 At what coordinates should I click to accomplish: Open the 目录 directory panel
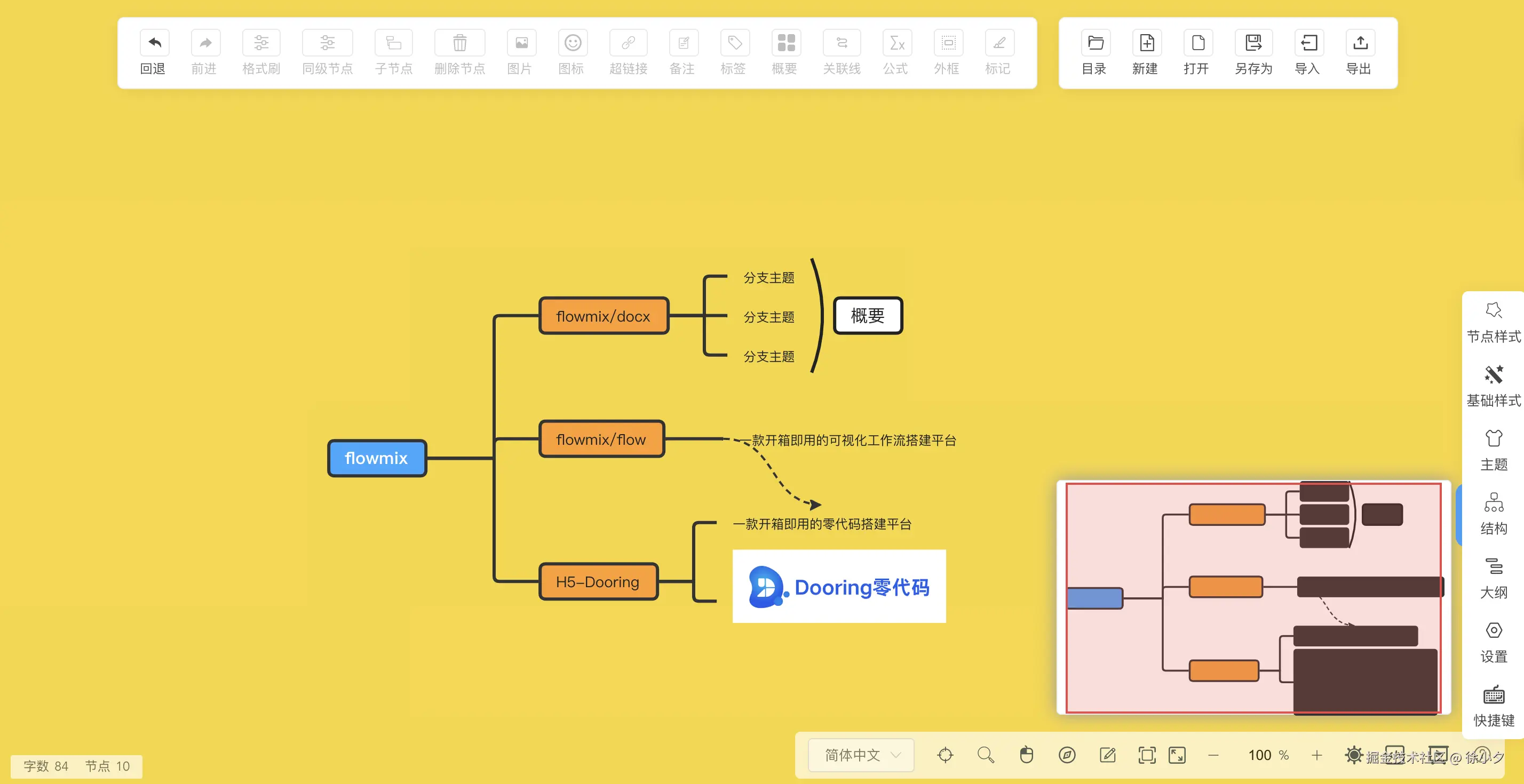1095,43
